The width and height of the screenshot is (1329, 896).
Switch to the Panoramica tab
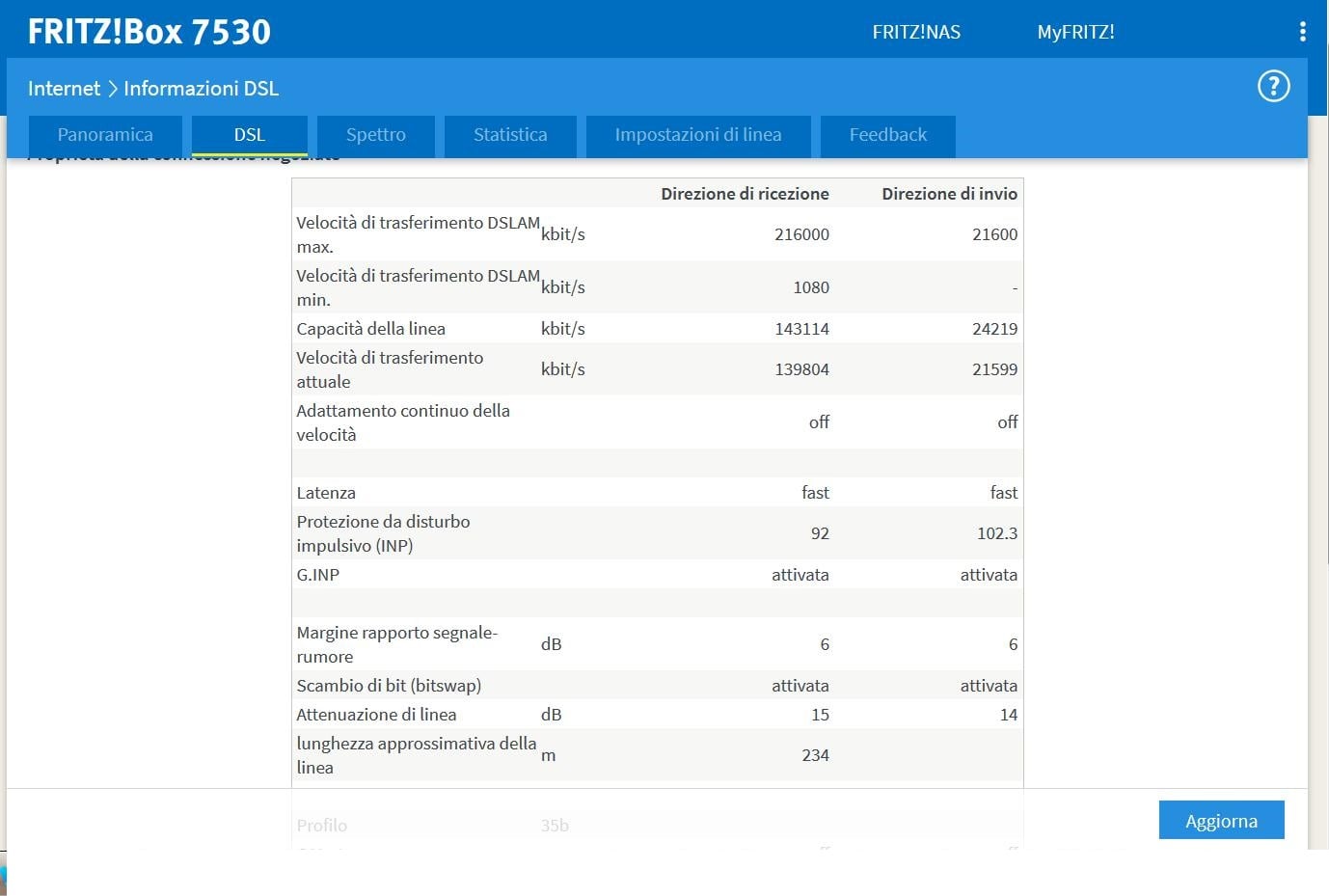point(105,135)
